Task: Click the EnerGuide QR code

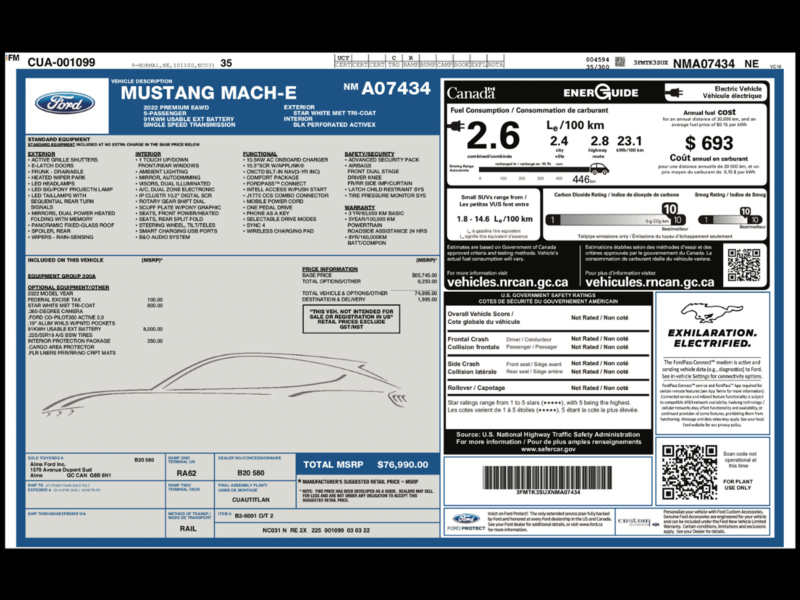Action: pos(744,265)
